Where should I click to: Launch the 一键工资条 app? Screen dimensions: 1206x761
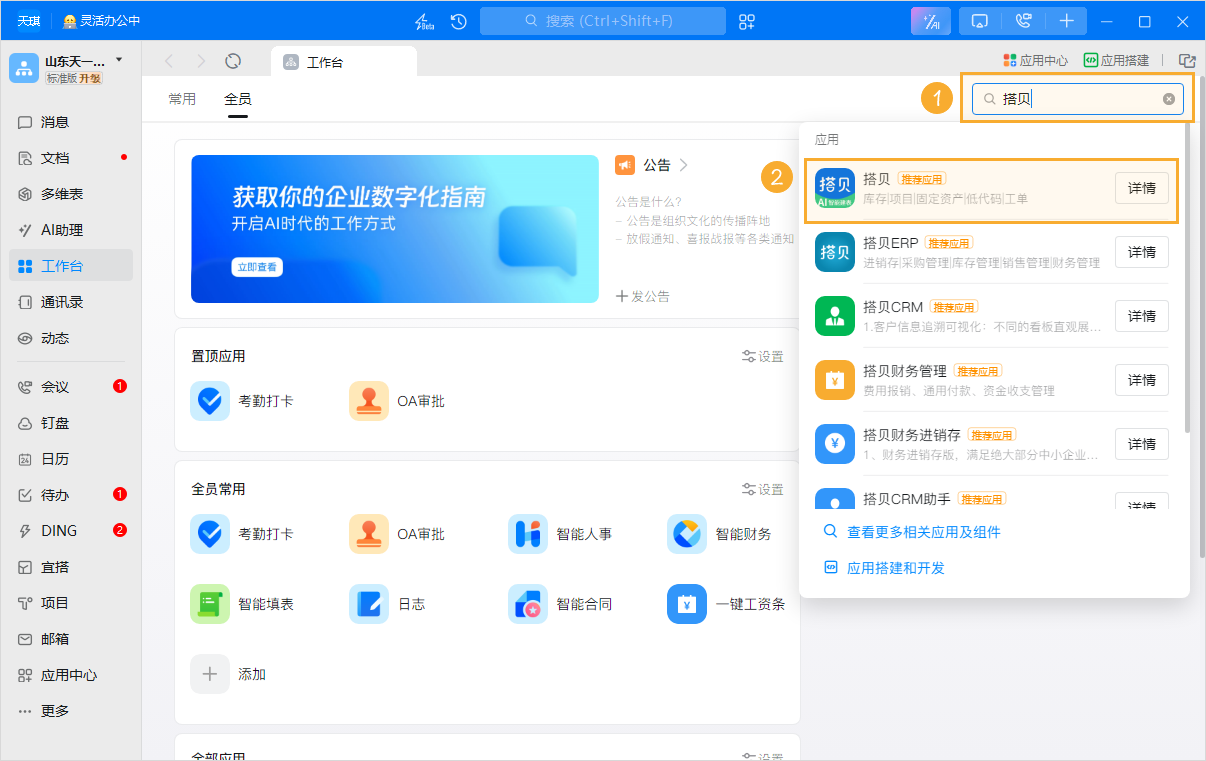(686, 603)
